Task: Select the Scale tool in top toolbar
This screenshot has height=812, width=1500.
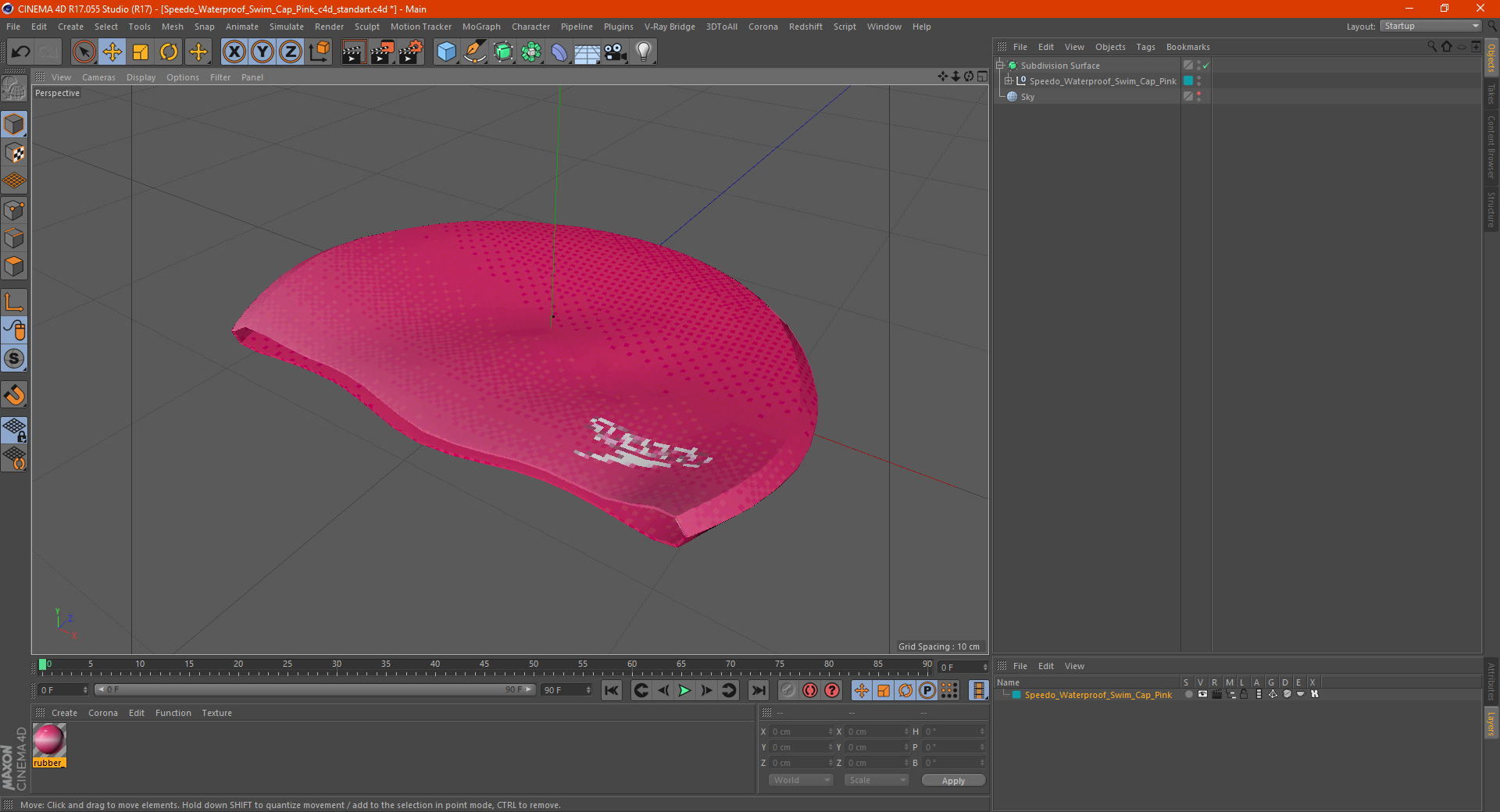Action: 141,52
